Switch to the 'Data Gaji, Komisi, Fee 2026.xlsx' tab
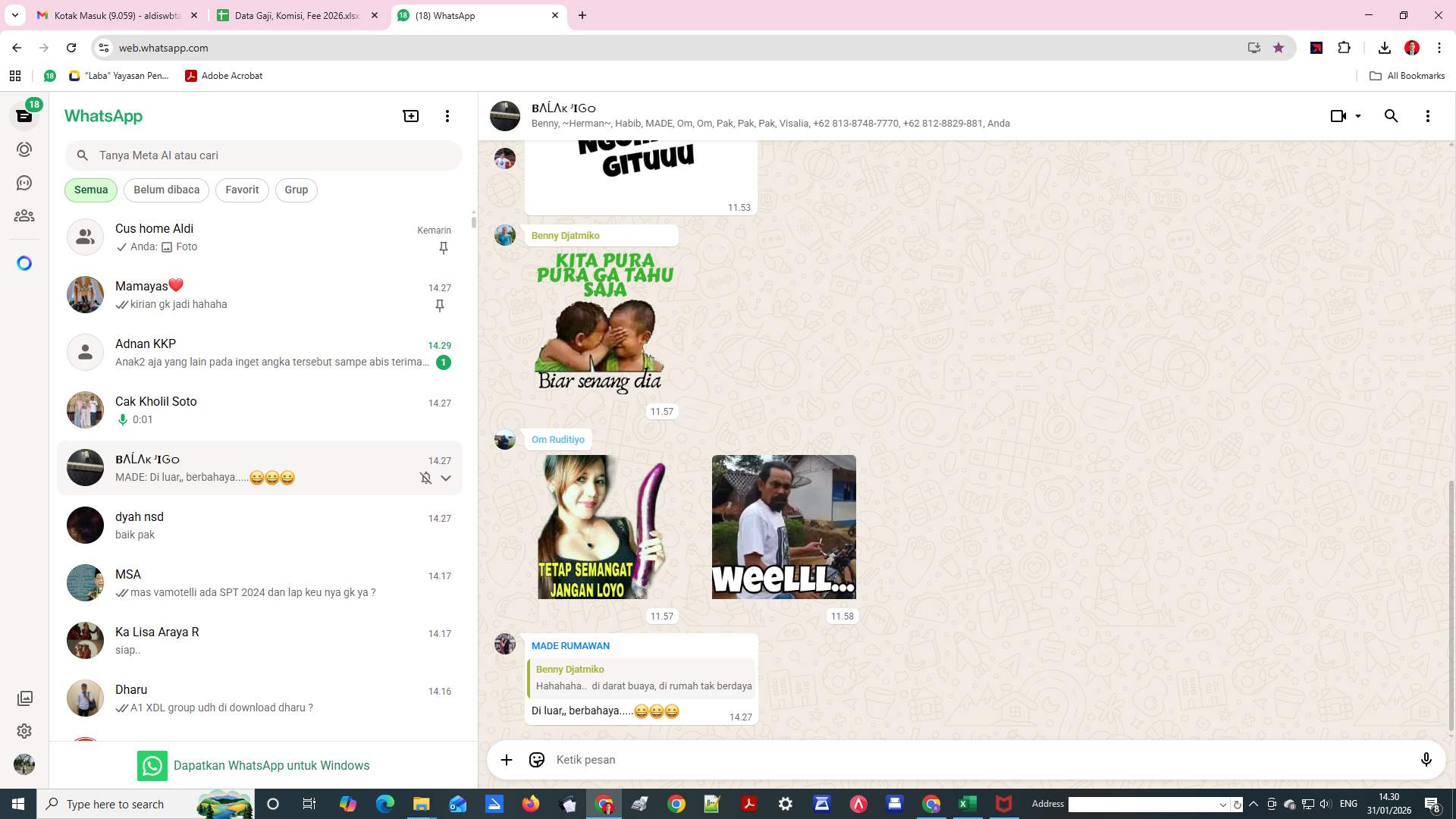Screen dimensions: 1456x819 pyautogui.click(x=296, y=15)
